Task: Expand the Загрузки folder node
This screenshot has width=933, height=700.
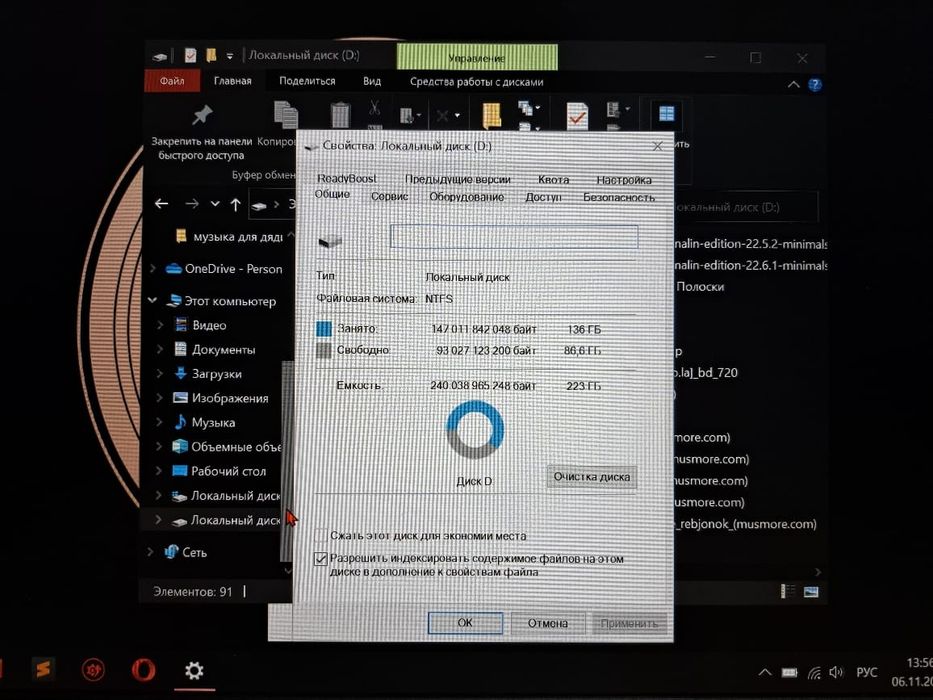Action: (x=159, y=374)
